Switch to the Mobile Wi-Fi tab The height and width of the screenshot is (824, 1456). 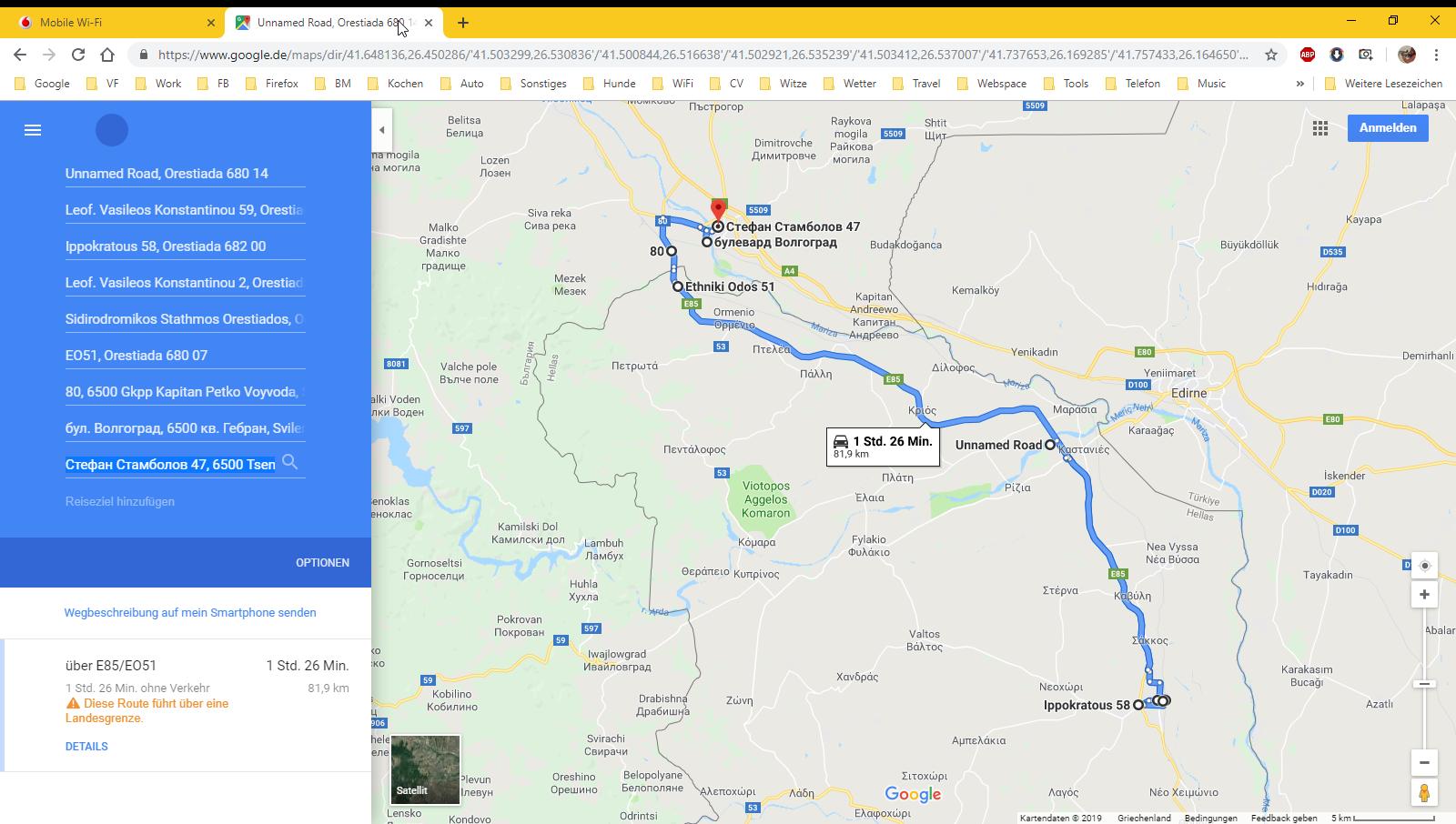pyautogui.click(x=115, y=22)
